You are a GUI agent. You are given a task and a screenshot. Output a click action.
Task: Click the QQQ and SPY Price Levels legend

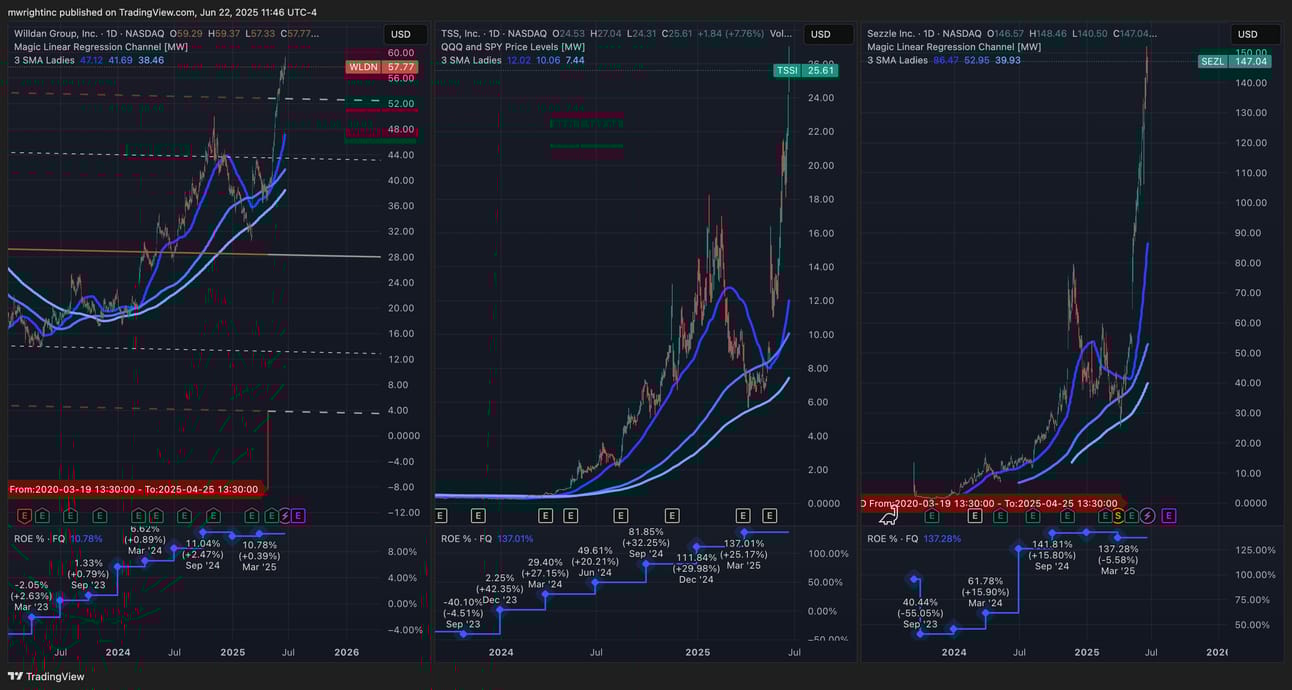pos(513,46)
